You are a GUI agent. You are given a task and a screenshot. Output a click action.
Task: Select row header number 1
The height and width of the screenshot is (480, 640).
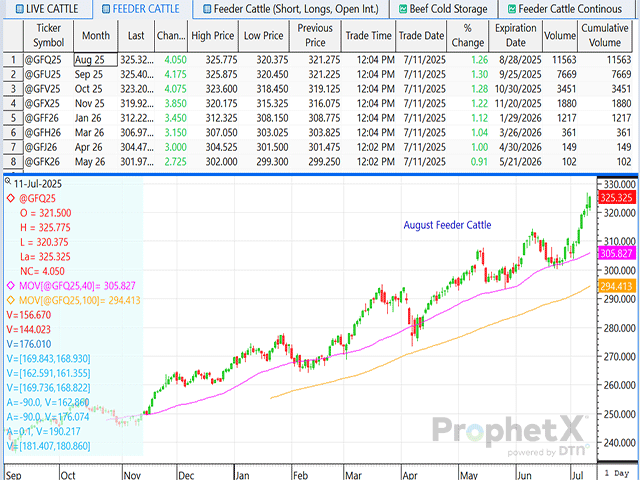13,60
